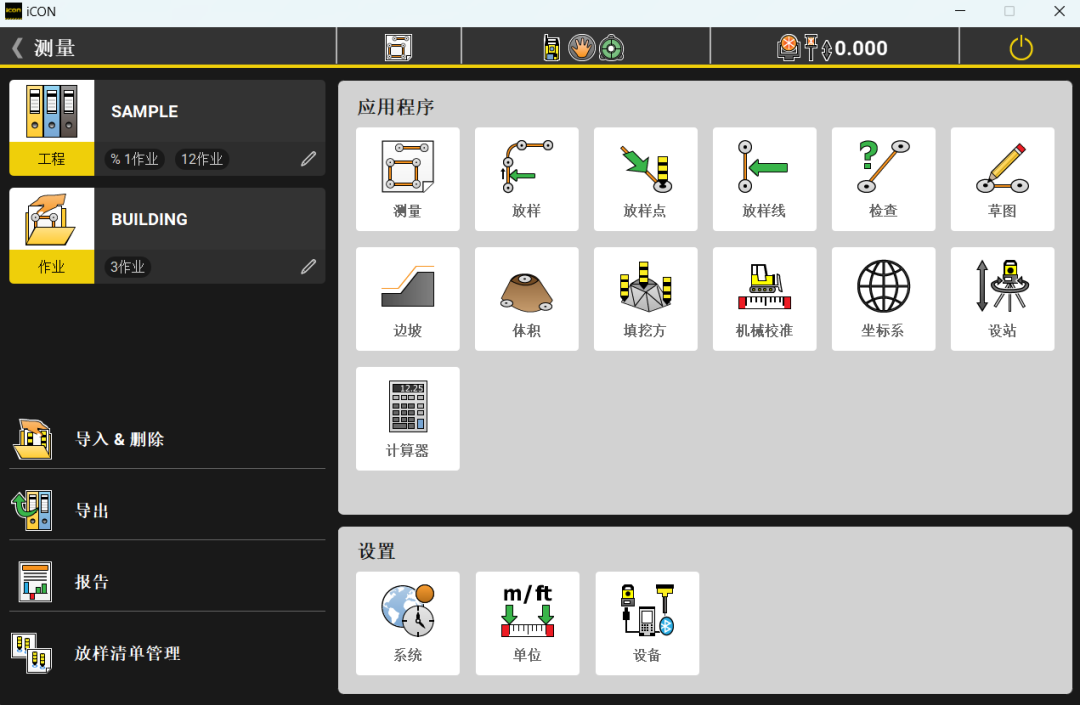1080x705 pixels.
Task: Open the 计算器 calculator
Action: [x=408, y=419]
